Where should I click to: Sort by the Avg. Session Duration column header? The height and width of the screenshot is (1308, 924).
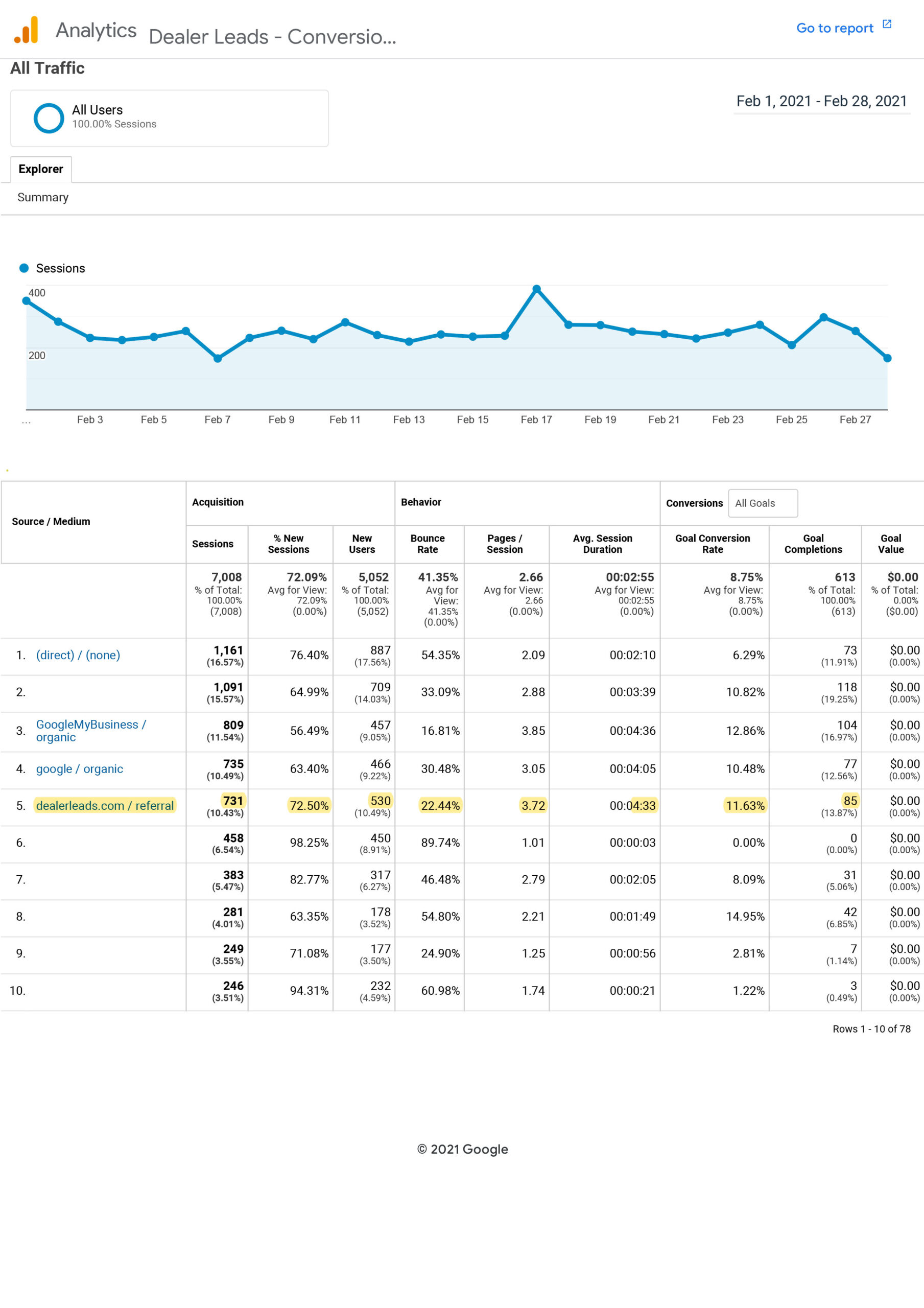602,544
